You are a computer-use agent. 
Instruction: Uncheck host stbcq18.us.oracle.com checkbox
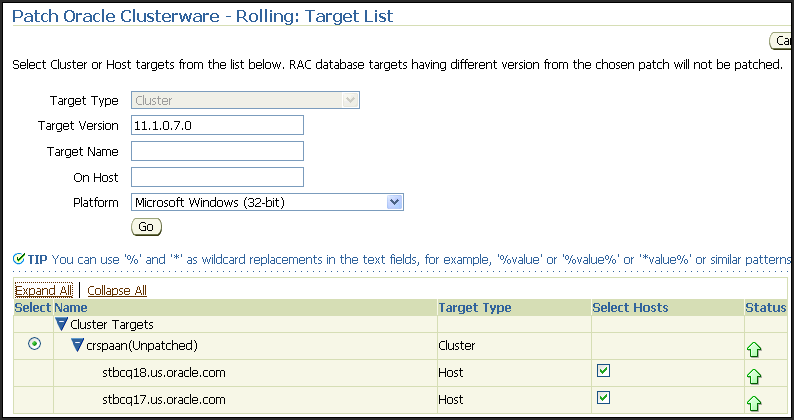click(603, 370)
